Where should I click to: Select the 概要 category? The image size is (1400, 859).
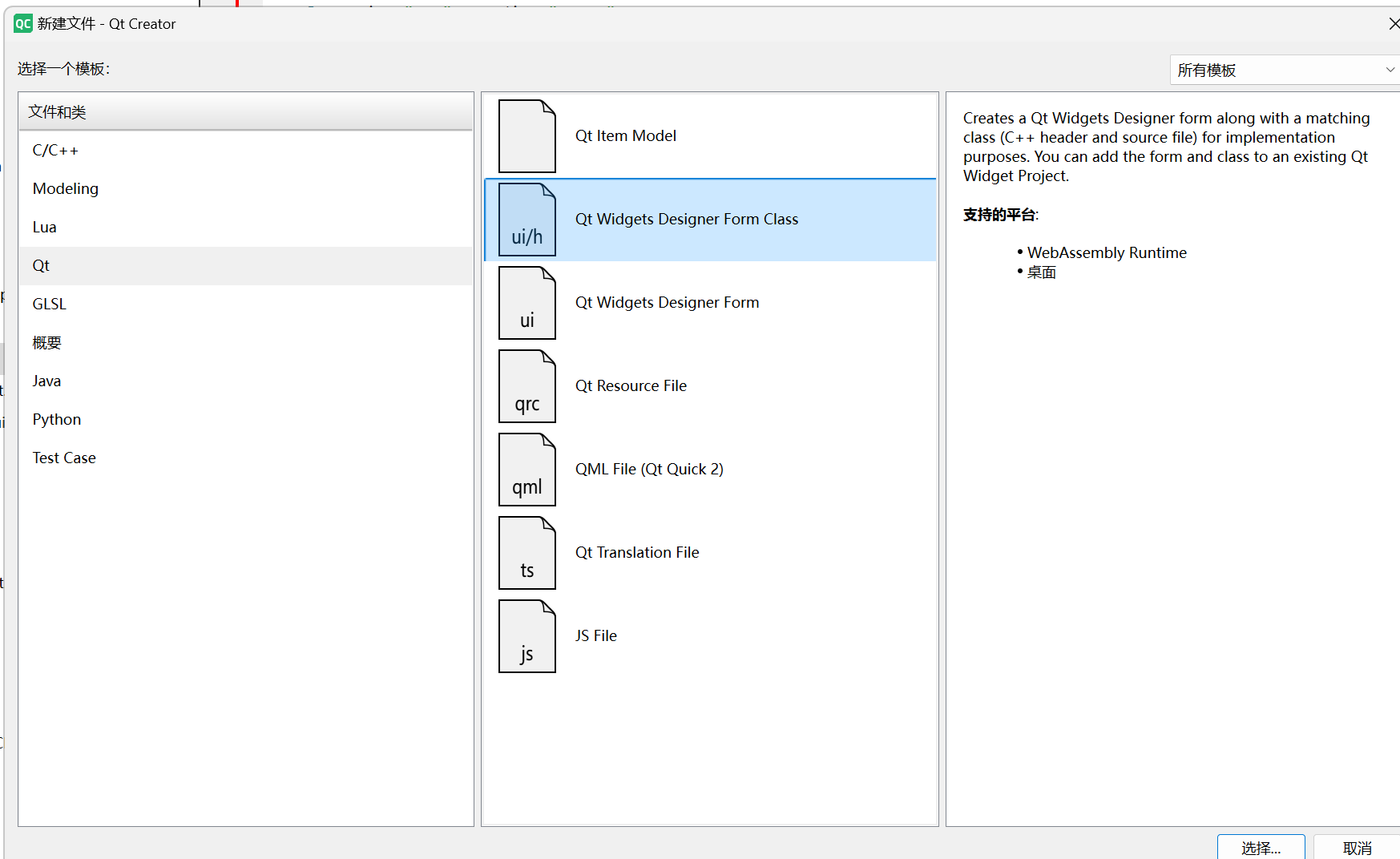(246, 343)
